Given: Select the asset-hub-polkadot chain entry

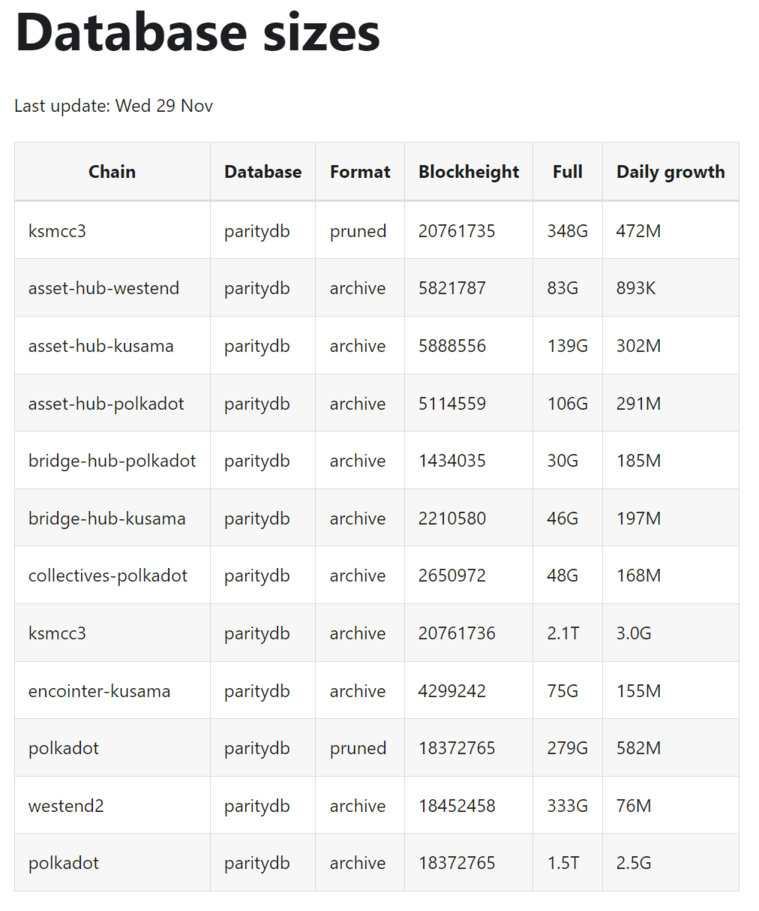Looking at the screenshot, I should pos(106,404).
